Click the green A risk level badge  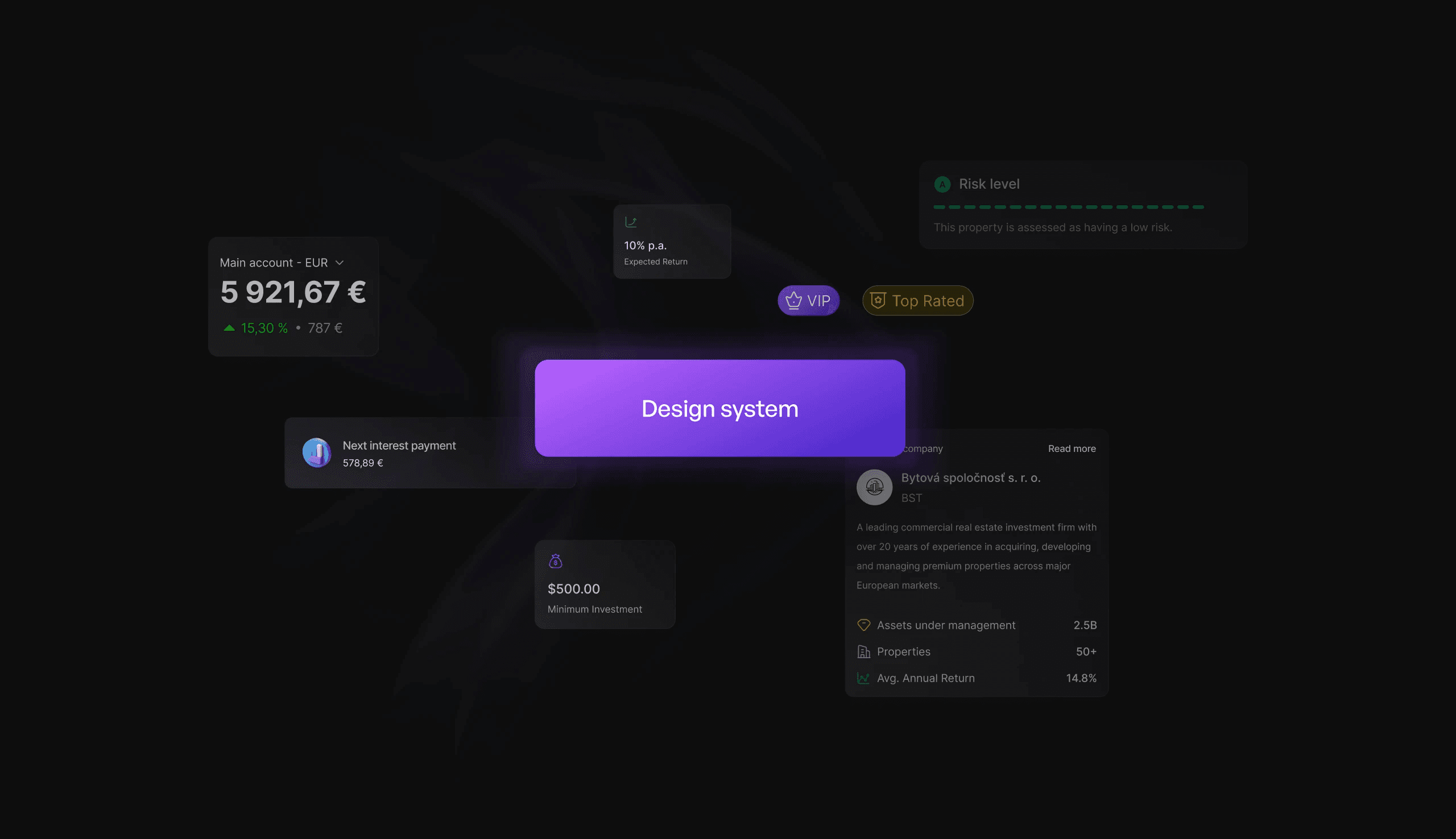tap(942, 184)
